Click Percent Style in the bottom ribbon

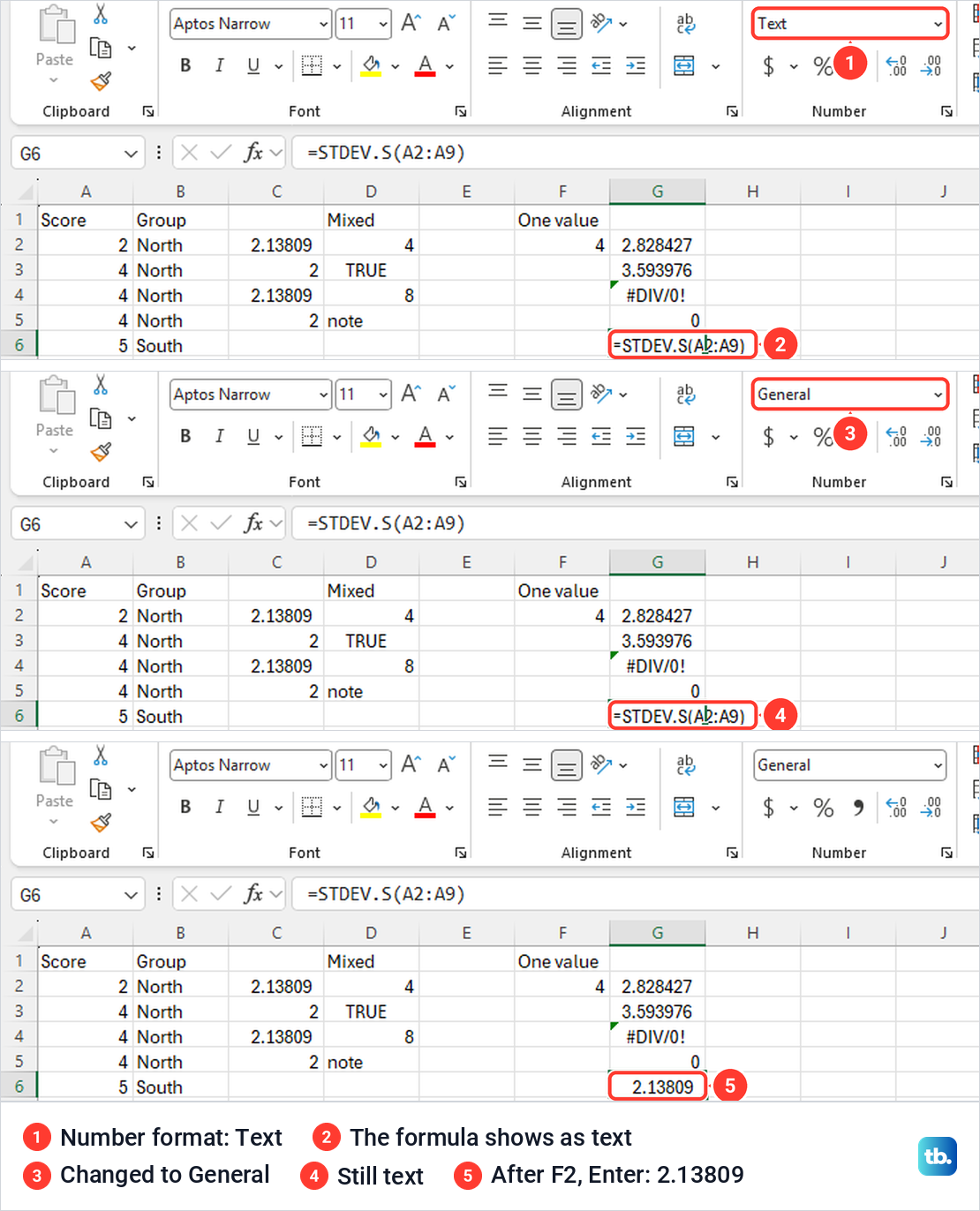(823, 807)
